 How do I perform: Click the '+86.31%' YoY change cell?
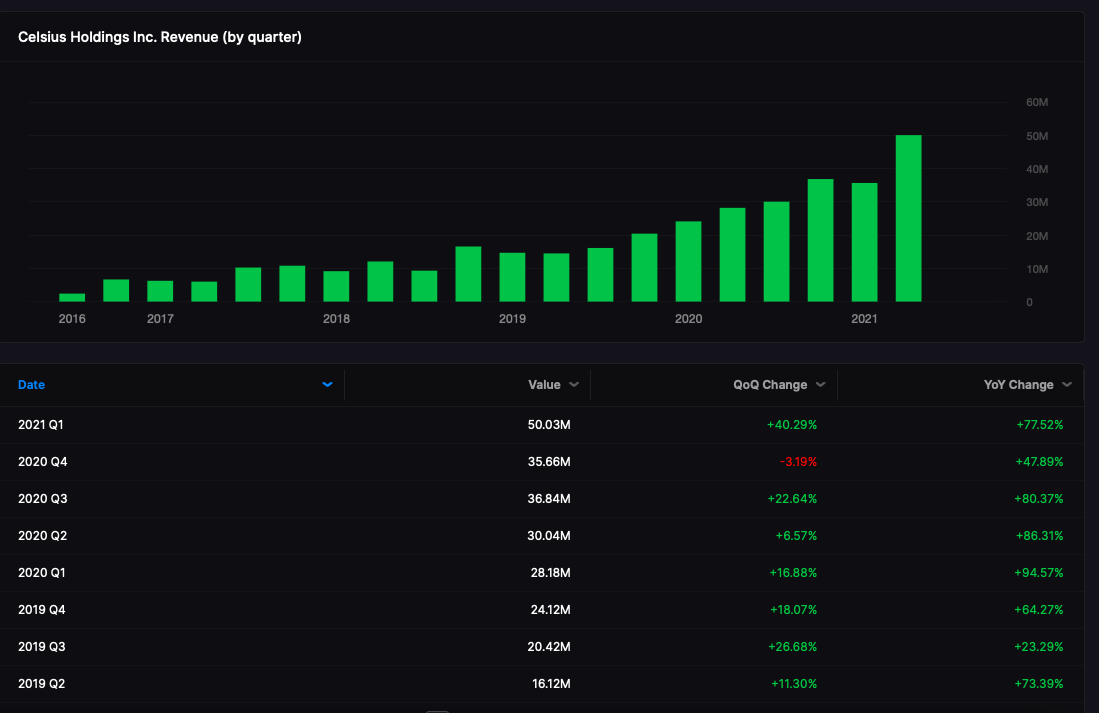(1039, 536)
